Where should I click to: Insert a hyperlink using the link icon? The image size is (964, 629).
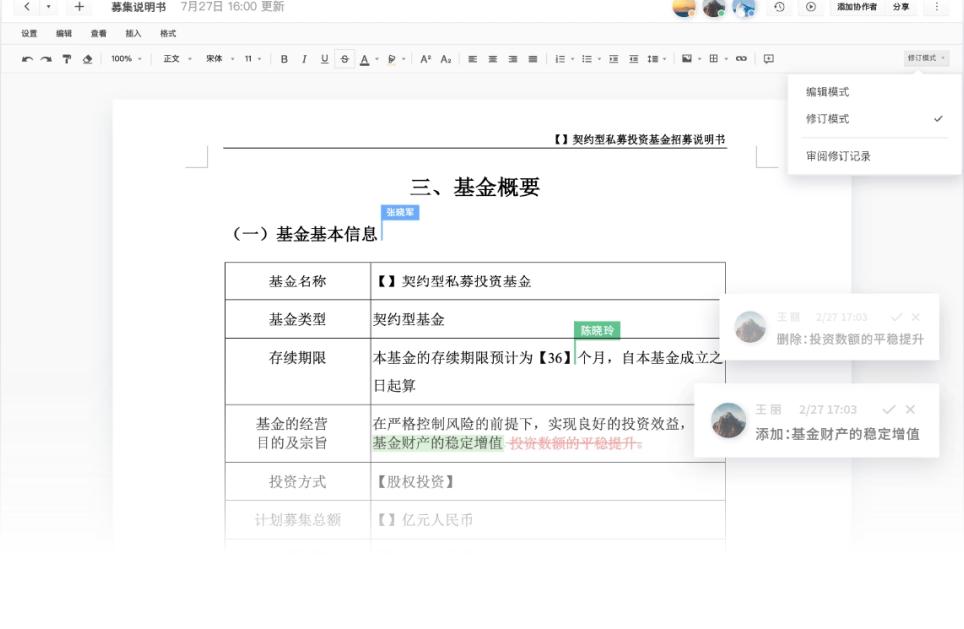741,59
